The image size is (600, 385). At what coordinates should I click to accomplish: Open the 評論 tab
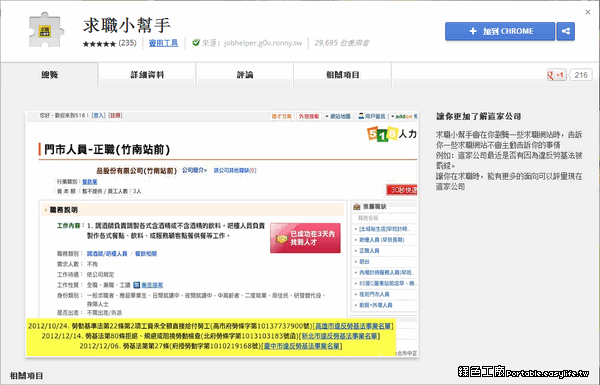pos(245,75)
